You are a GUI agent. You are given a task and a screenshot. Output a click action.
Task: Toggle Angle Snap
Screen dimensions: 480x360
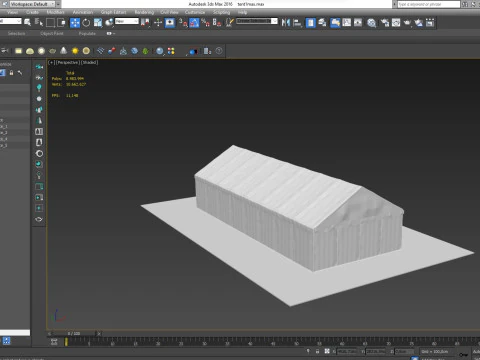point(194,22)
